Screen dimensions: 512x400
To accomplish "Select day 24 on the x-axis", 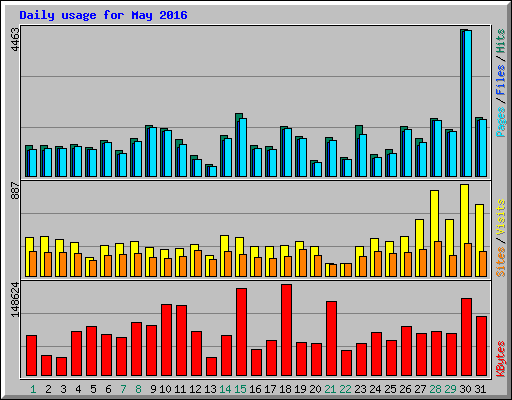I will click(x=375, y=389).
